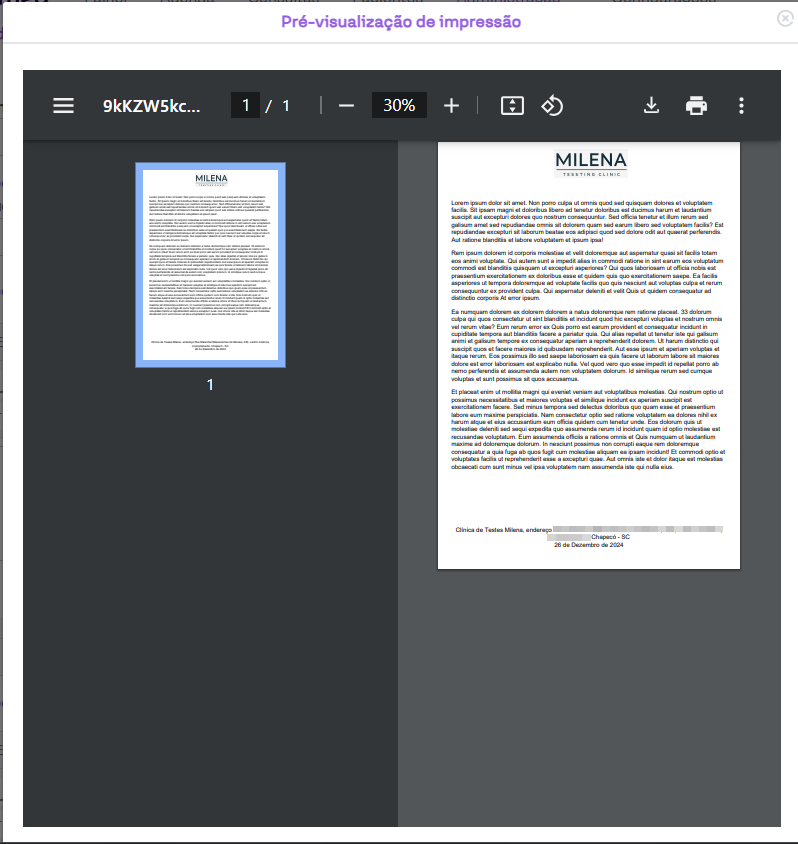798x844 pixels.
Task: Click the '26 de Dezembro de 2024' date
Action: [589, 545]
